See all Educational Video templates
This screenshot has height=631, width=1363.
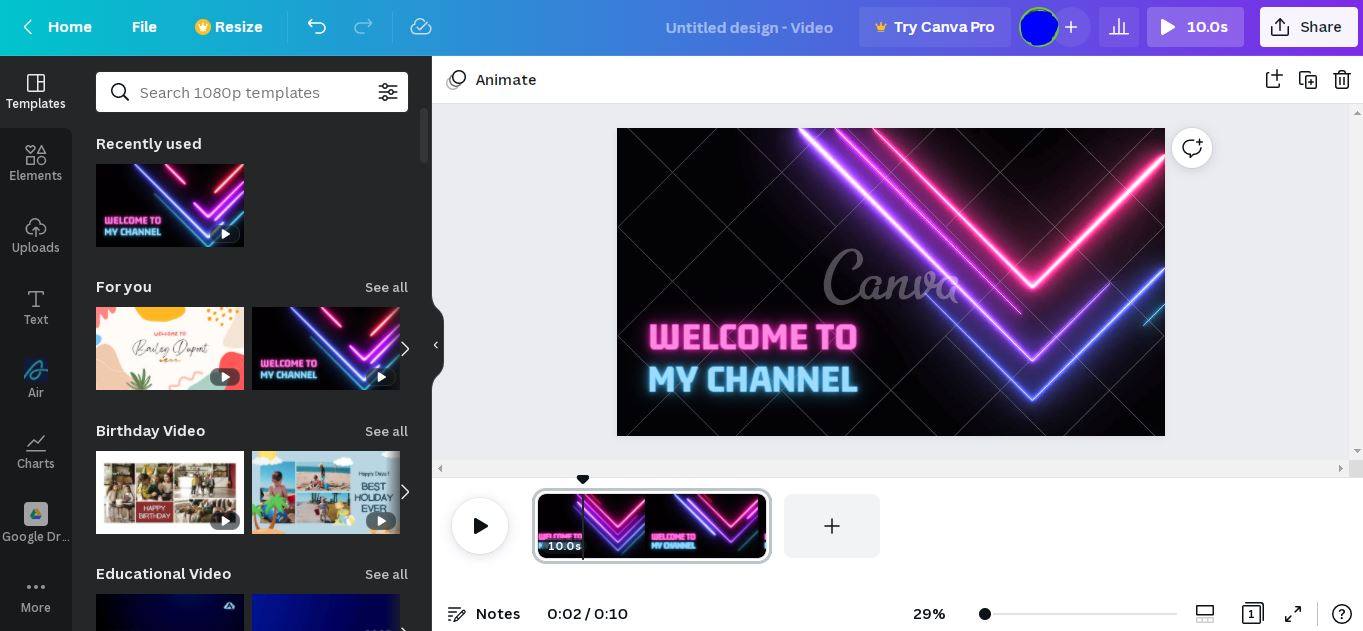click(x=386, y=574)
